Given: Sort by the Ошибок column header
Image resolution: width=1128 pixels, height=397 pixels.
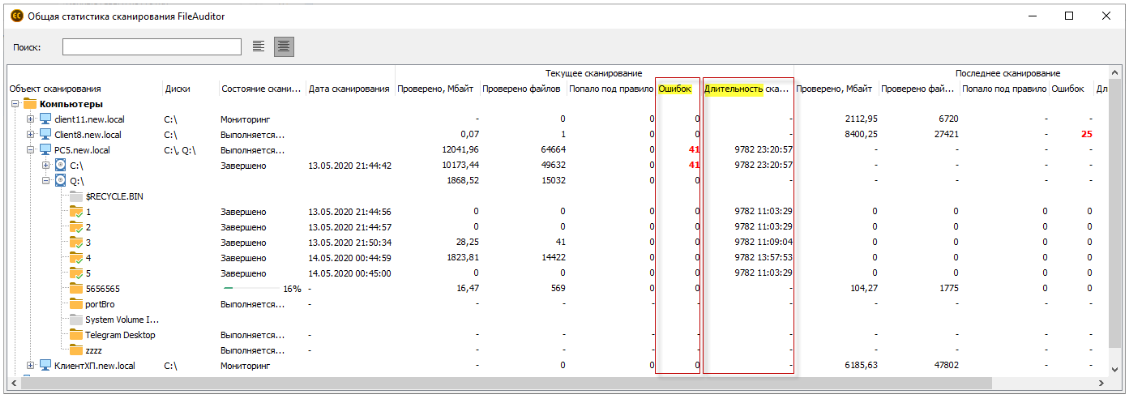Looking at the screenshot, I should click(676, 89).
